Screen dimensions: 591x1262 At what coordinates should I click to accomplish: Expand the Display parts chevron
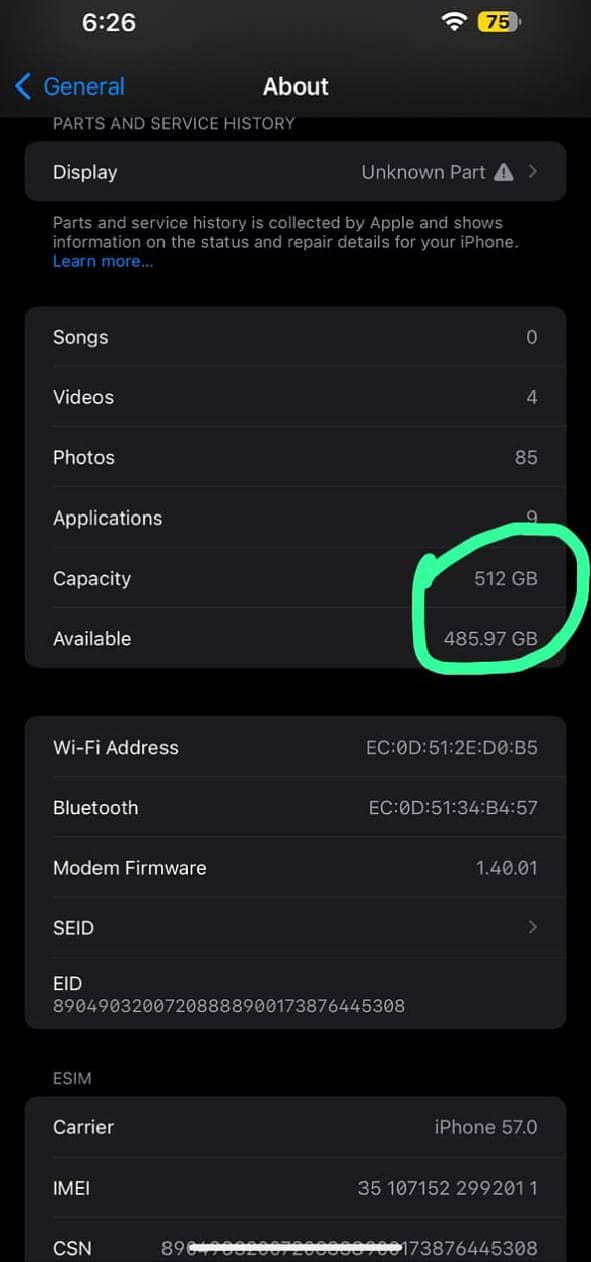[x=533, y=172]
